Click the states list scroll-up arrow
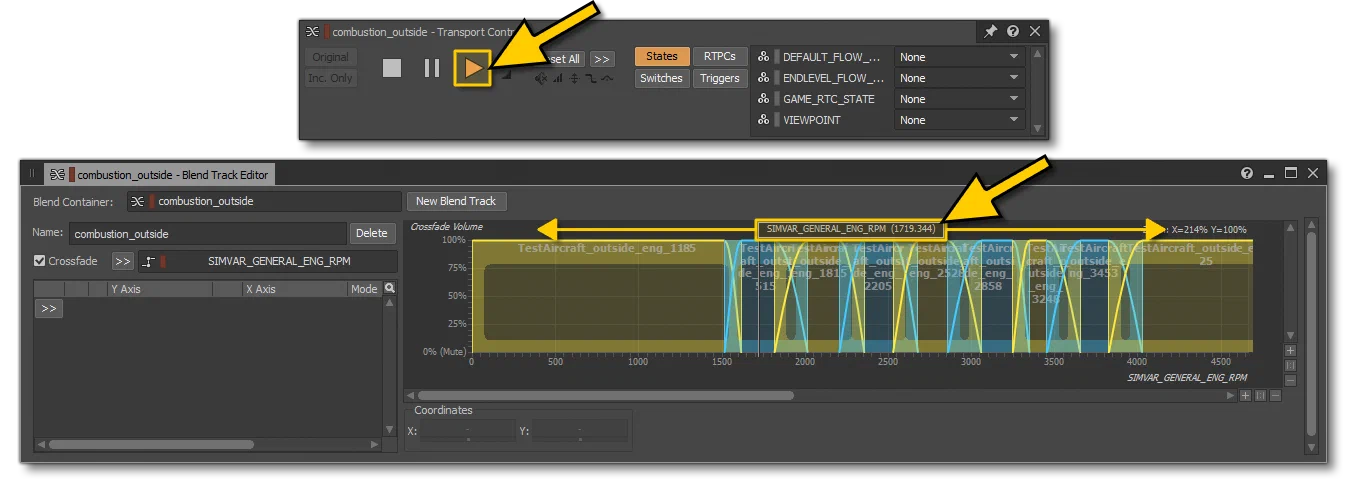Screen dimensions: 1347x483 (x=1037, y=54)
